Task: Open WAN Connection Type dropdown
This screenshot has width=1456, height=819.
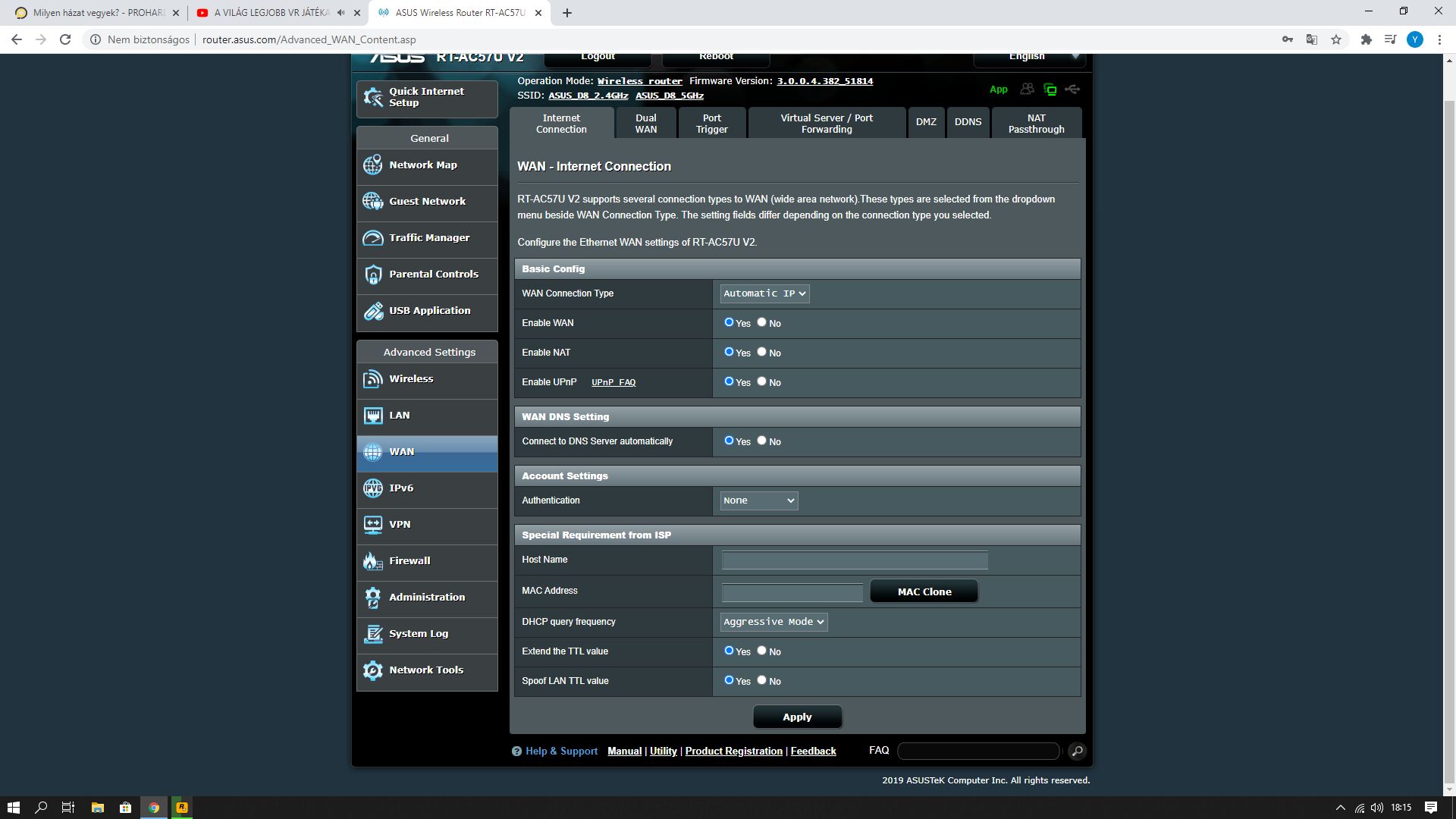Action: tap(764, 293)
